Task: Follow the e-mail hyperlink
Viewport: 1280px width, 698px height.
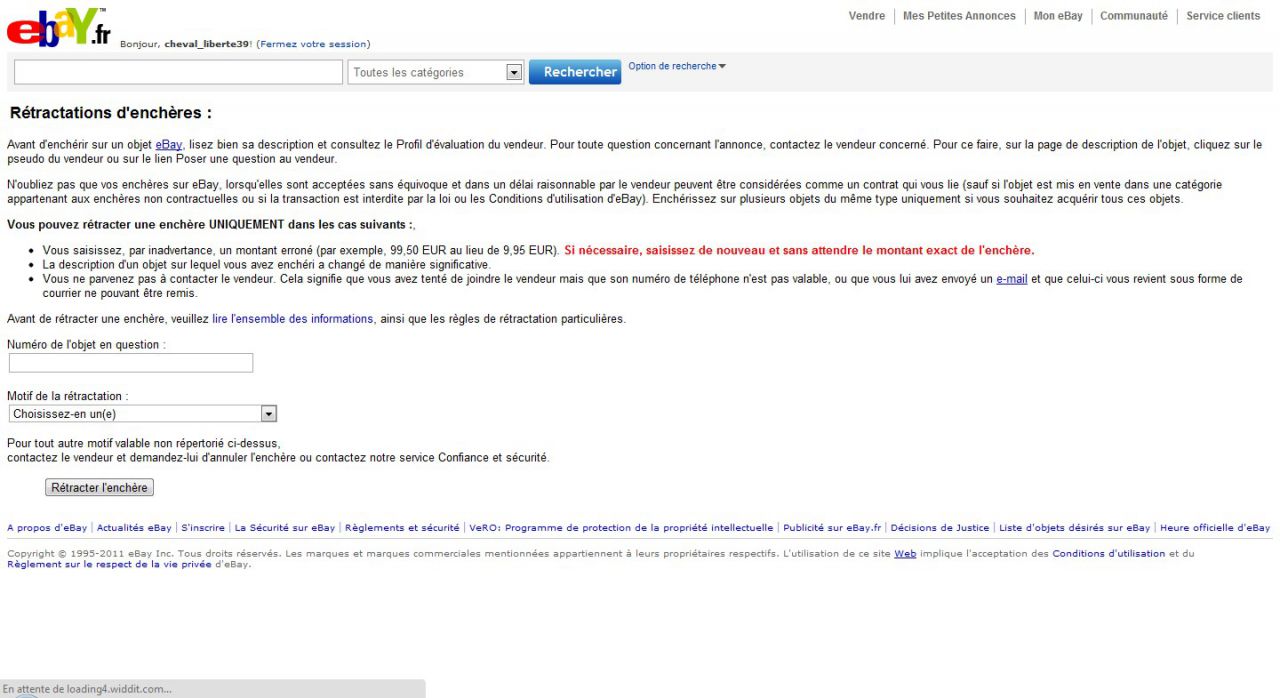Action: [x=1011, y=279]
